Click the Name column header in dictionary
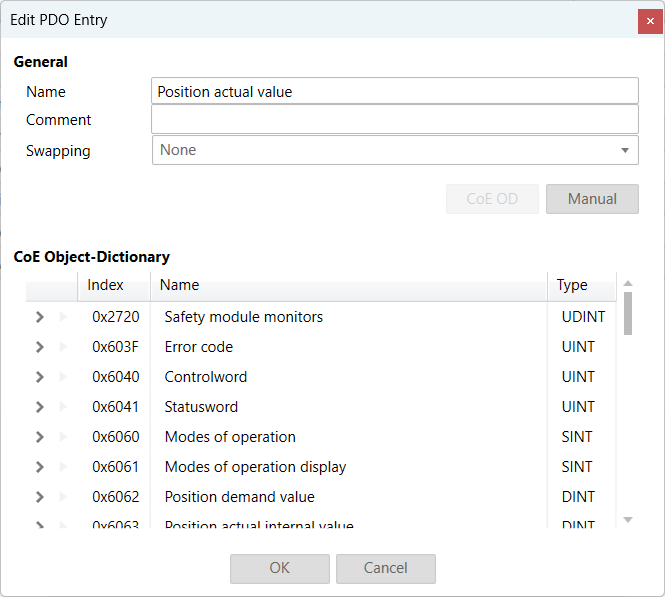 coord(180,285)
